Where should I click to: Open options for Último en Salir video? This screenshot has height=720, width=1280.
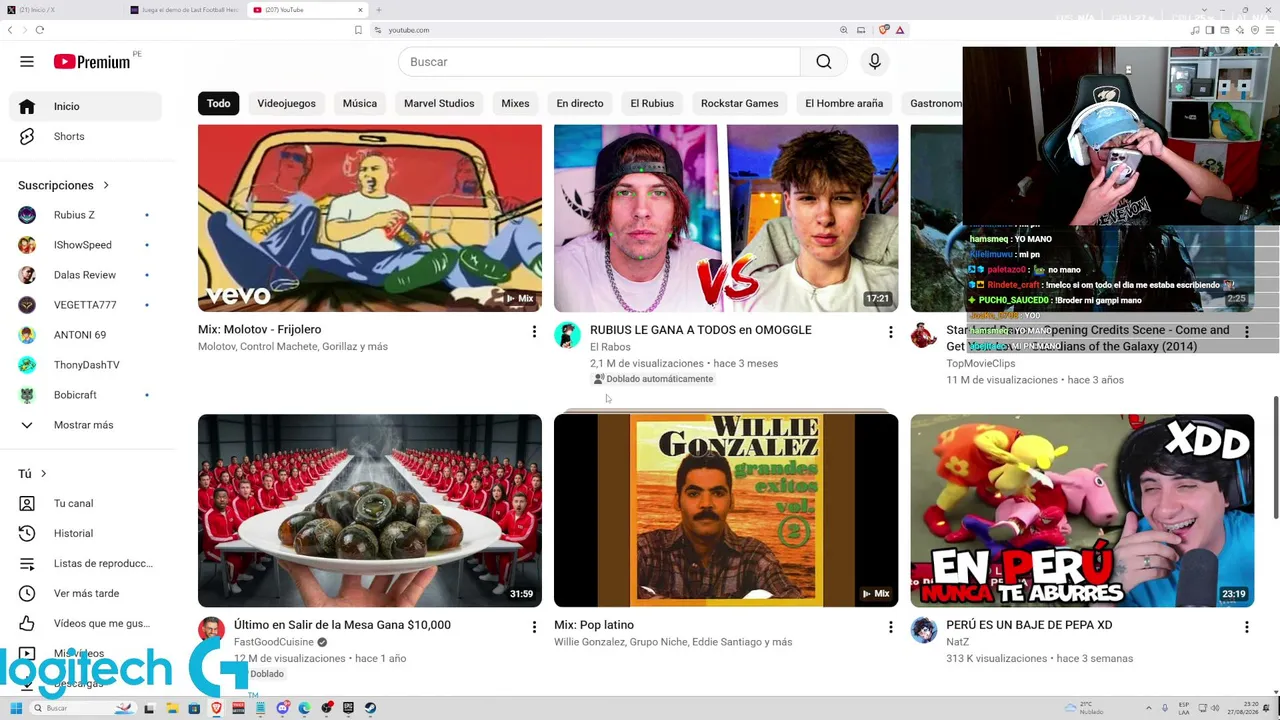tap(534, 627)
